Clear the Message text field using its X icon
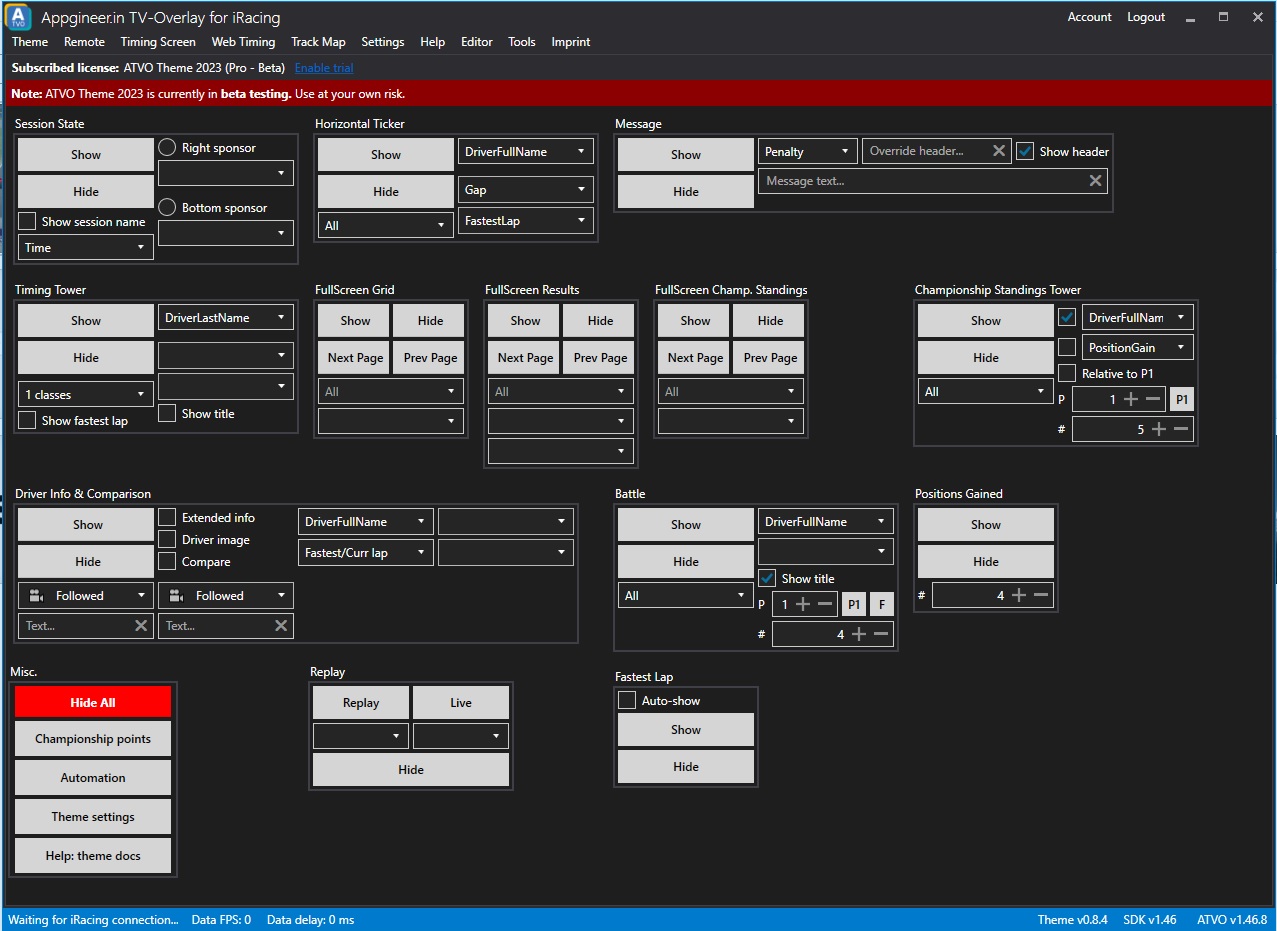The height and width of the screenshot is (931, 1277). pos(1095,181)
